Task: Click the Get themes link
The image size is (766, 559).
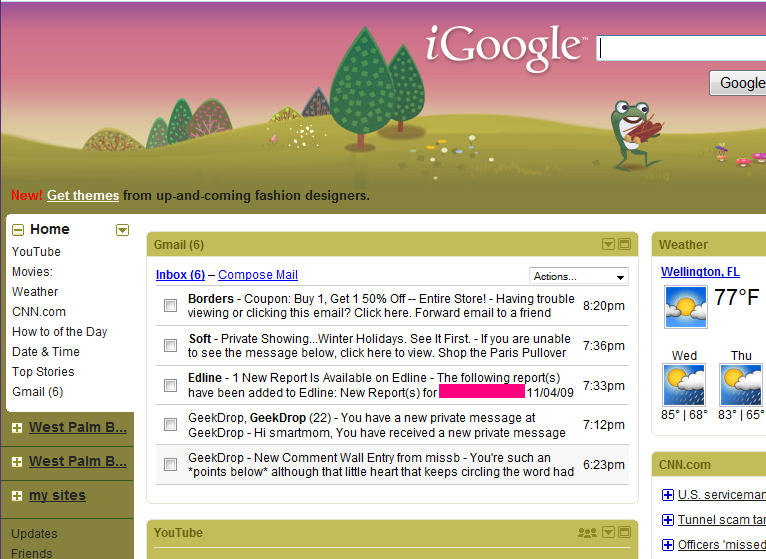Action: click(x=83, y=196)
